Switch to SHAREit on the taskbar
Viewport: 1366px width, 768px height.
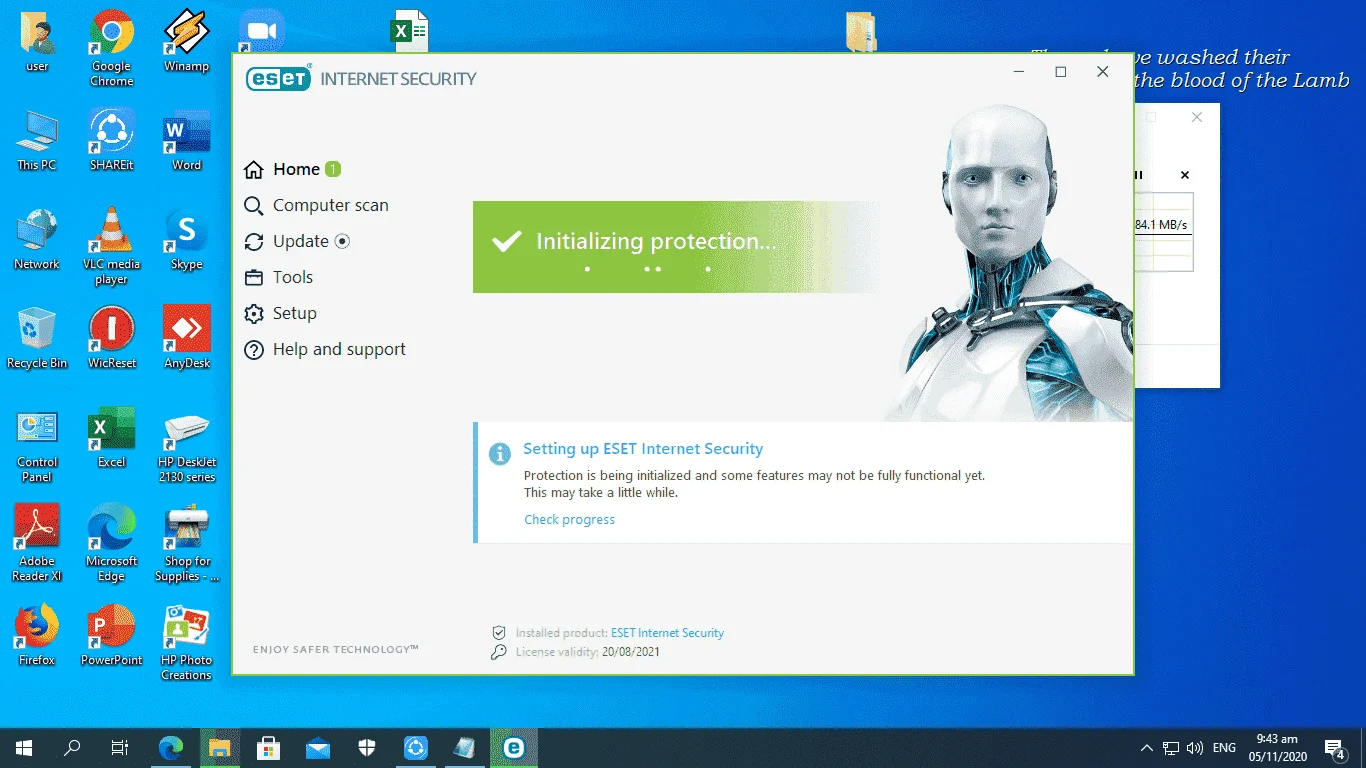tap(416, 747)
